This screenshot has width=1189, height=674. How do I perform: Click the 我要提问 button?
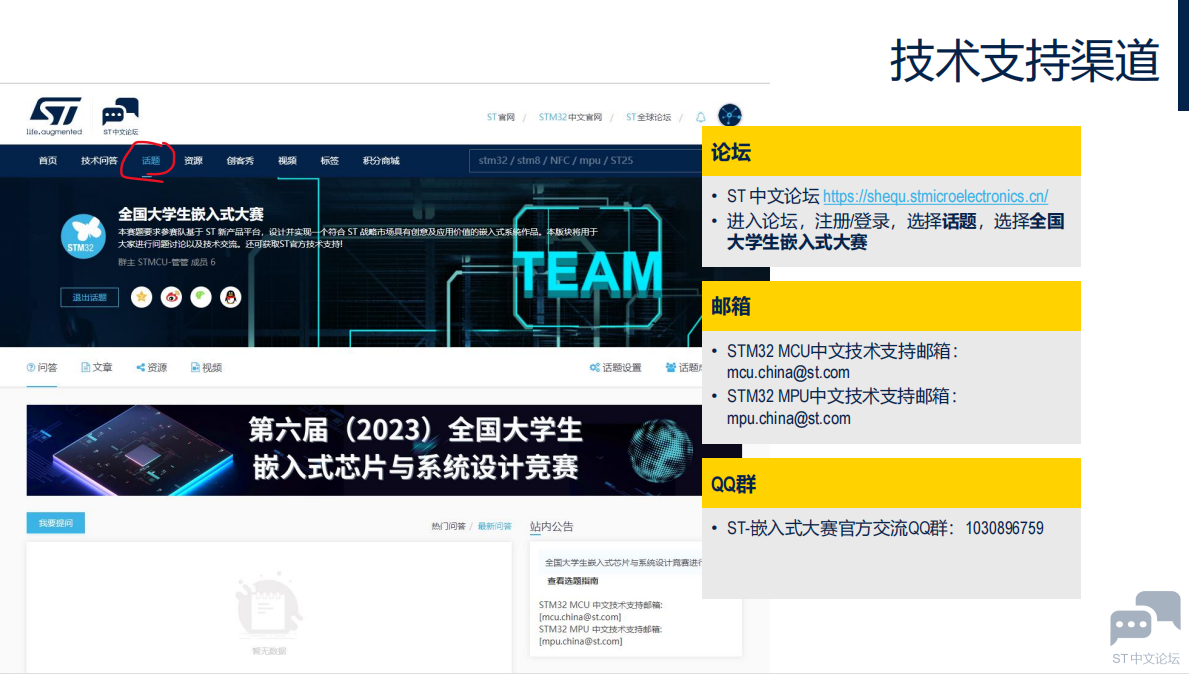tap(55, 523)
